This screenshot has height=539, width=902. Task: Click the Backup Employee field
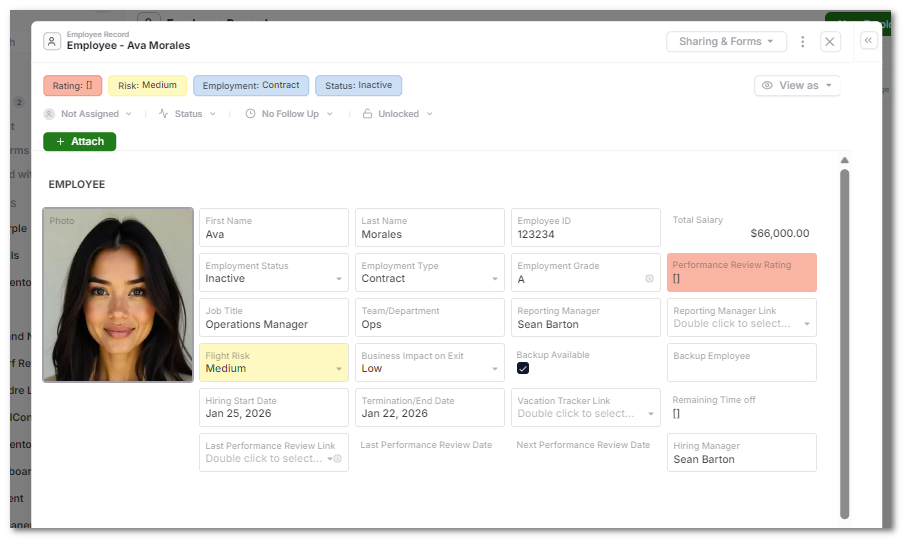pyautogui.click(x=742, y=362)
